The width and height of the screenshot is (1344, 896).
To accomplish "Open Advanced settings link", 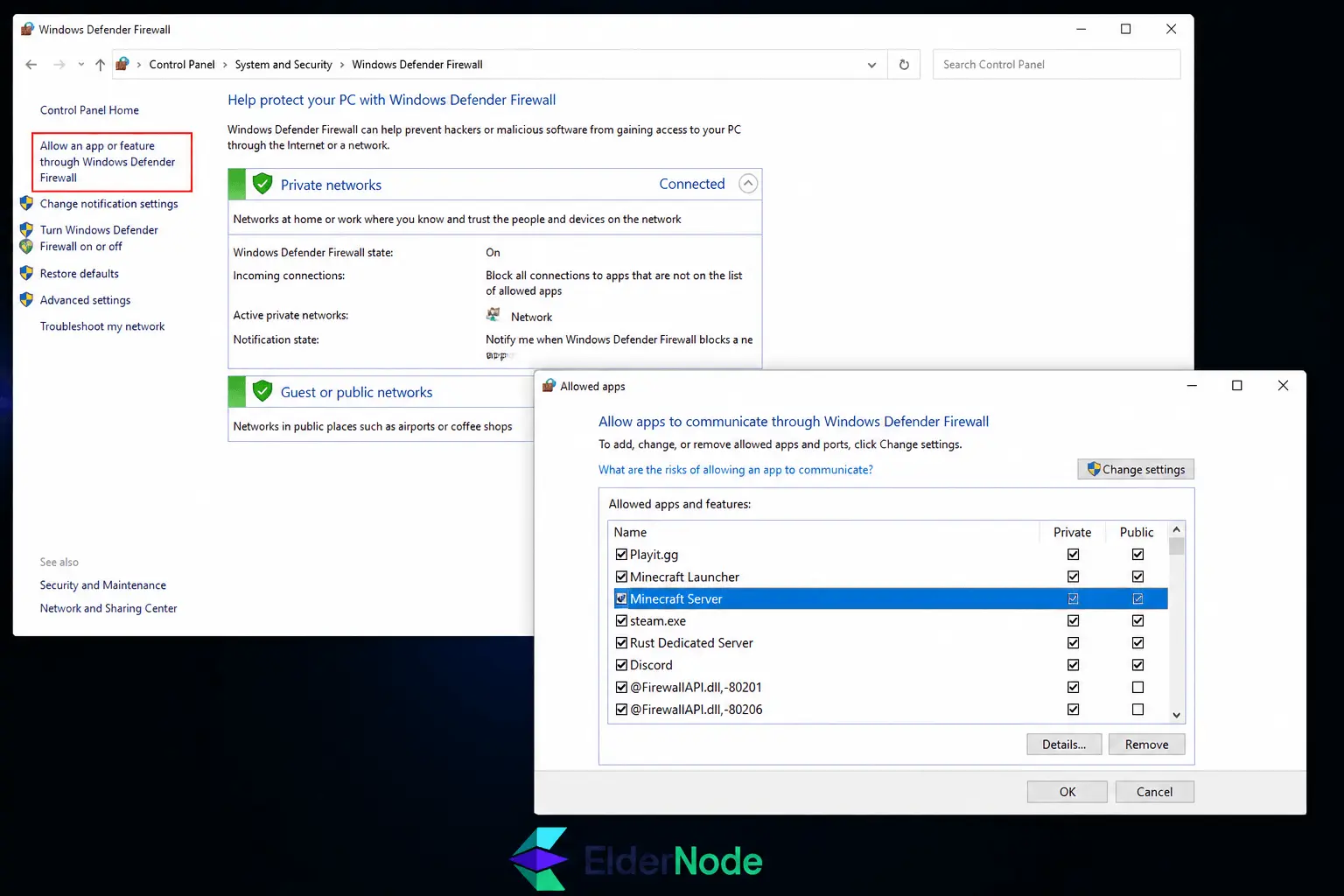I will (85, 300).
